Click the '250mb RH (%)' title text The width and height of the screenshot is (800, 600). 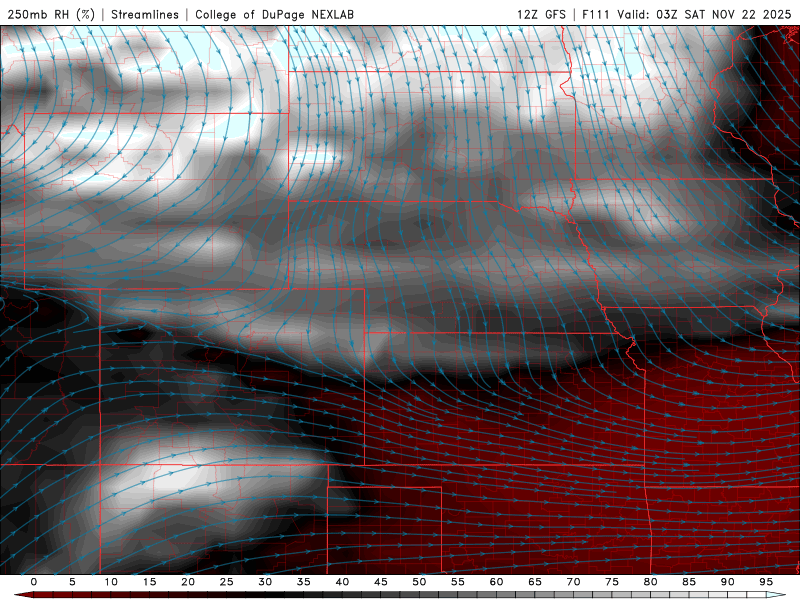[51, 14]
